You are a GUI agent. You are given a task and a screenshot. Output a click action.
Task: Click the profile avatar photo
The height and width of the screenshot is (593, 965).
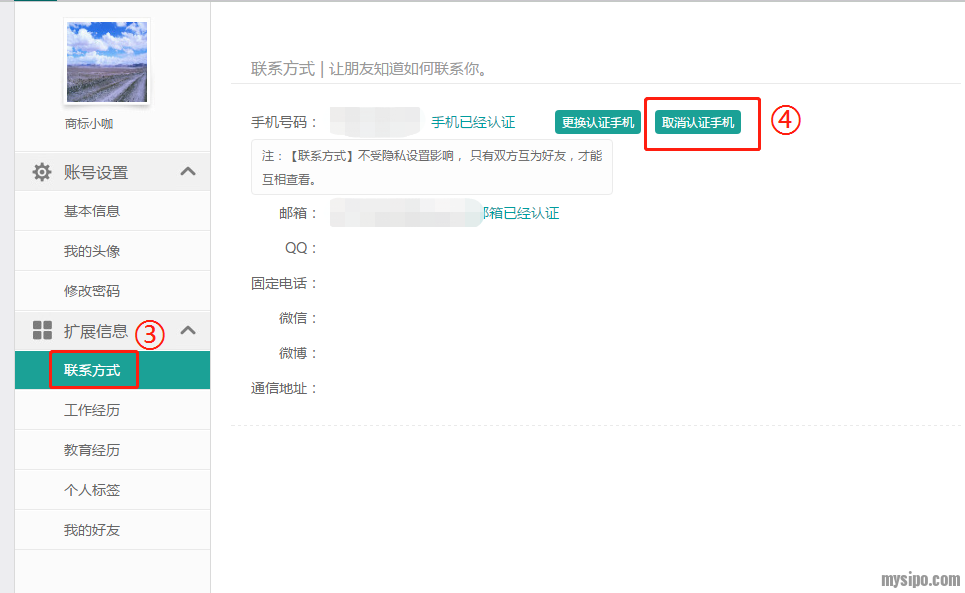point(106,62)
